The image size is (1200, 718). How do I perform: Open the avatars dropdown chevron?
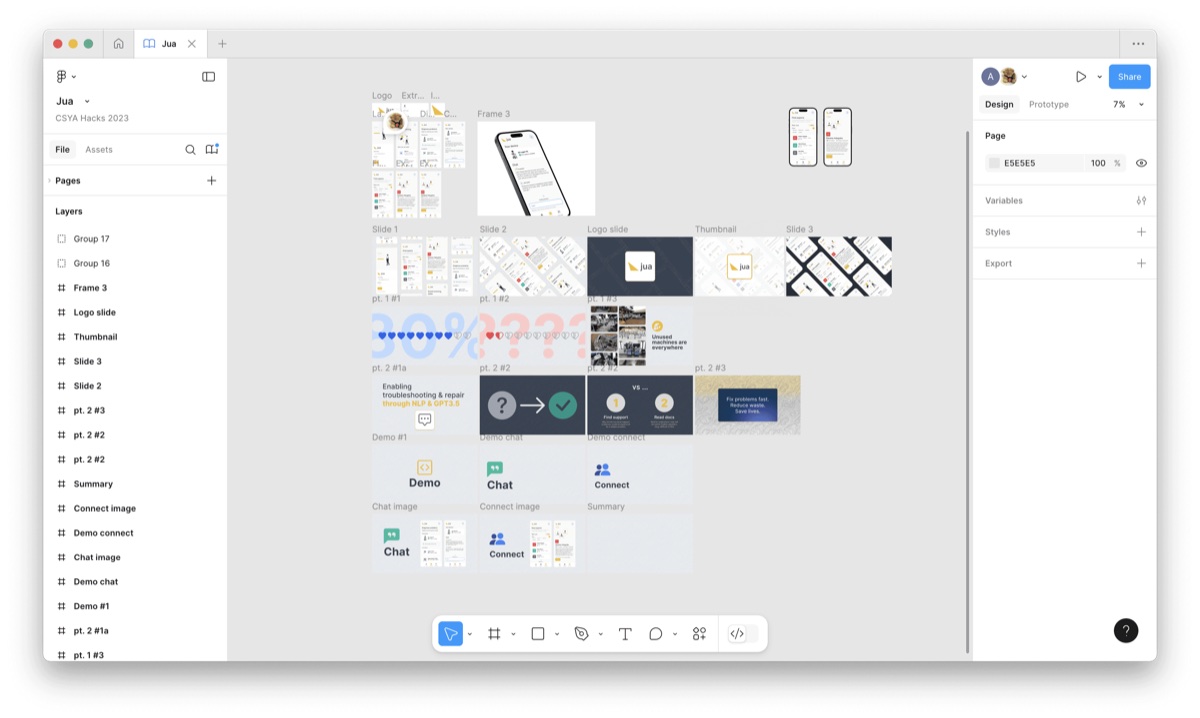(1024, 76)
